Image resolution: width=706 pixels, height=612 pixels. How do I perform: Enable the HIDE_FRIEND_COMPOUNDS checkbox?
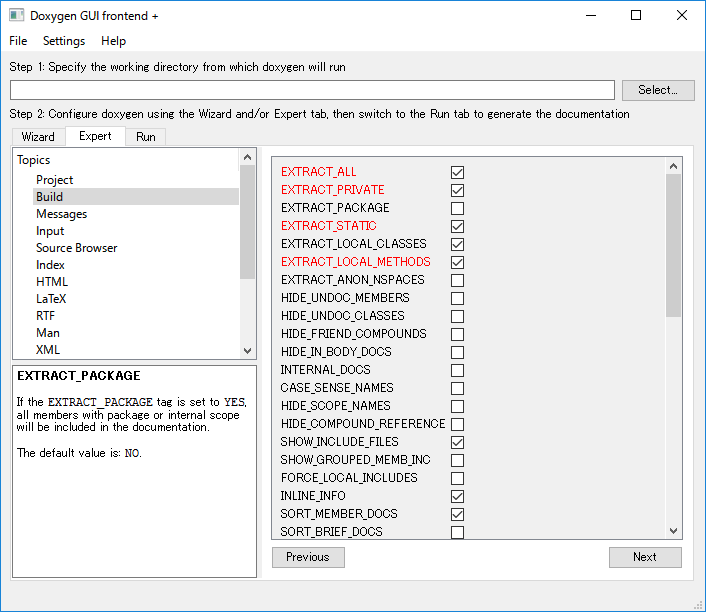click(457, 334)
